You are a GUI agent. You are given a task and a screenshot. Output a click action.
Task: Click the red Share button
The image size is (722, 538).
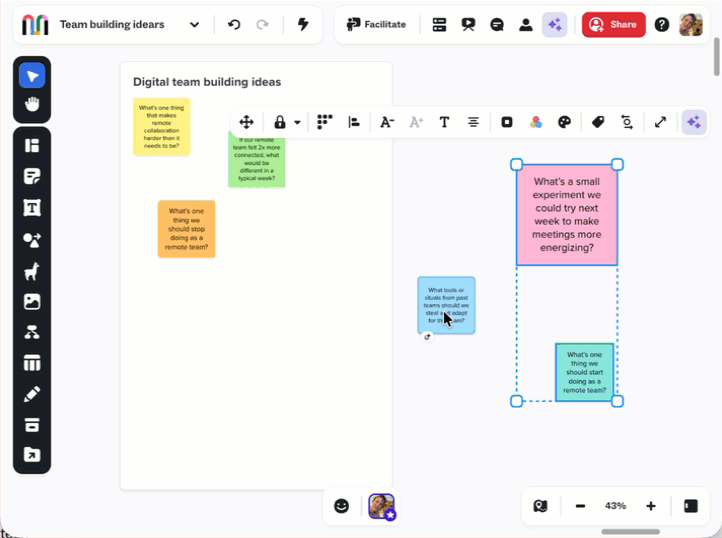(x=613, y=24)
